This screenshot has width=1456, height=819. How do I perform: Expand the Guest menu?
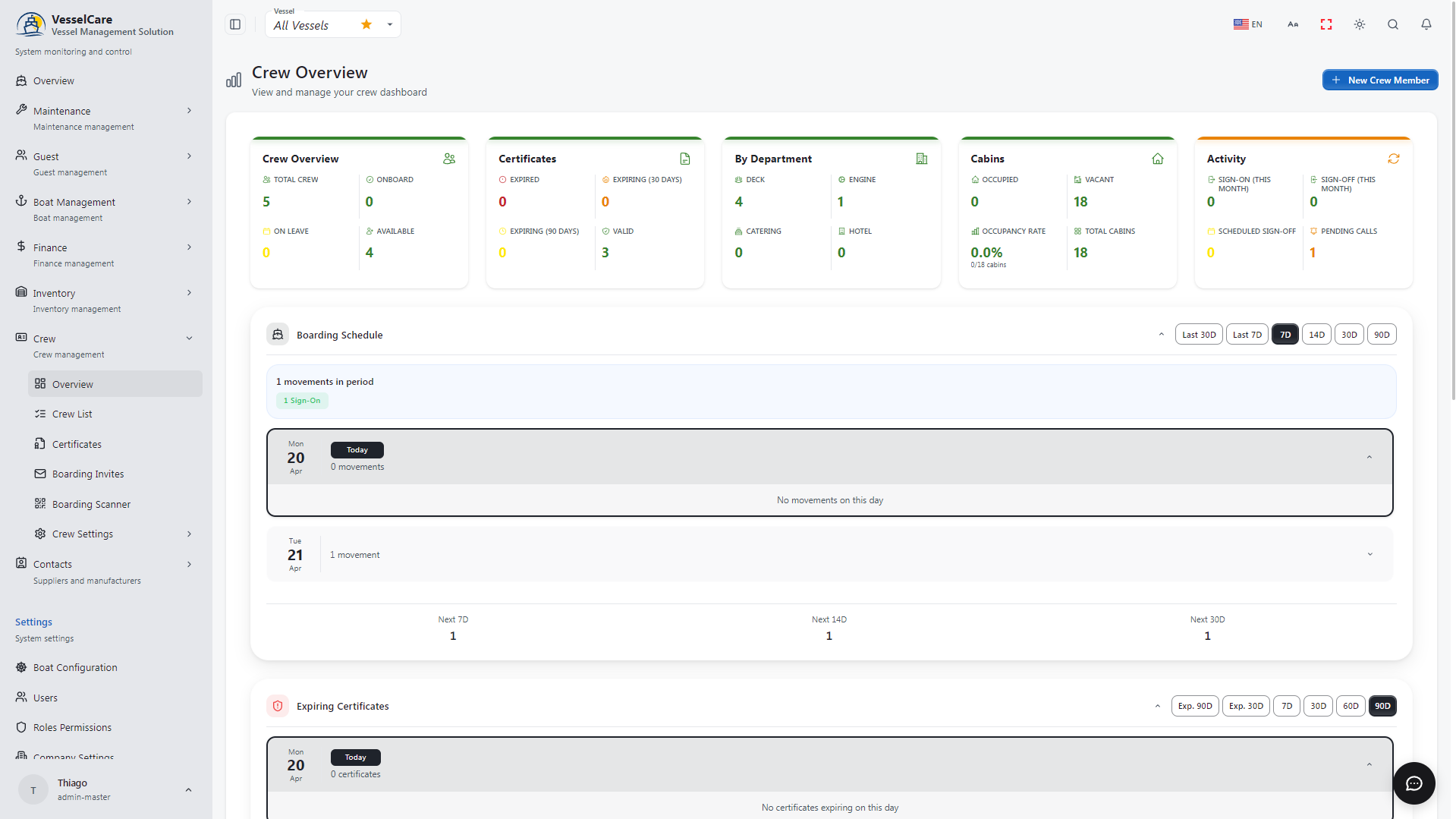(x=106, y=163)
